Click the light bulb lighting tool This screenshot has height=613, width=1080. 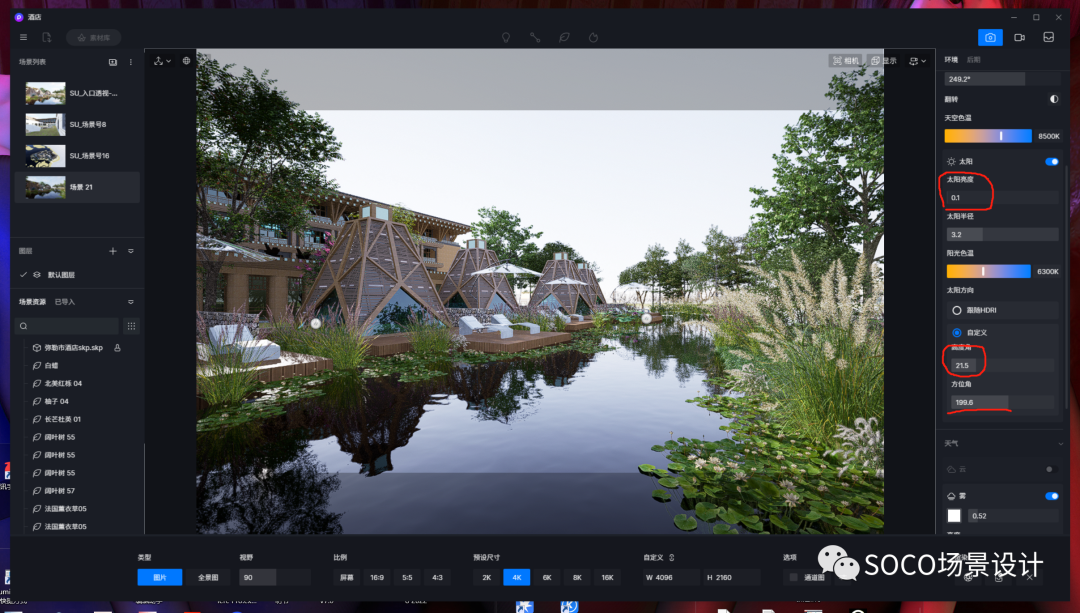coord(506,37)
